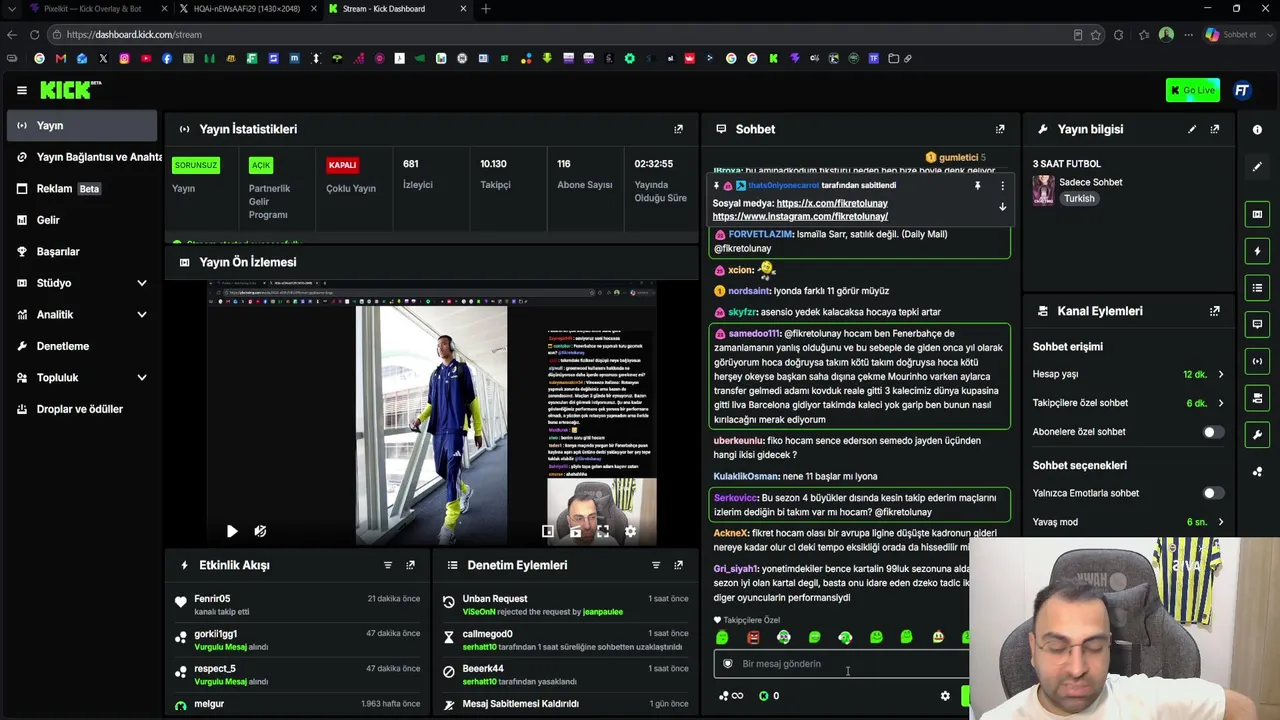Open a new browser tab

[486, 9]
